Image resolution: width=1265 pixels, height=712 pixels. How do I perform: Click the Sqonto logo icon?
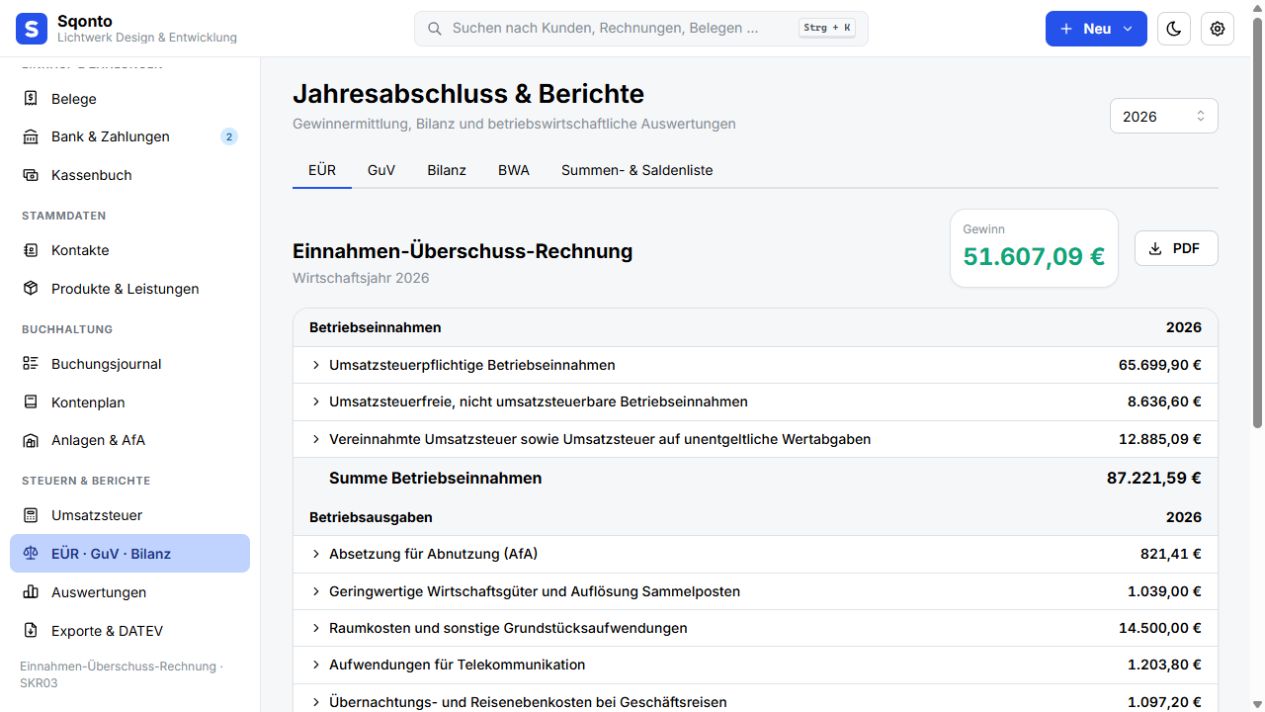pos(31,29)
